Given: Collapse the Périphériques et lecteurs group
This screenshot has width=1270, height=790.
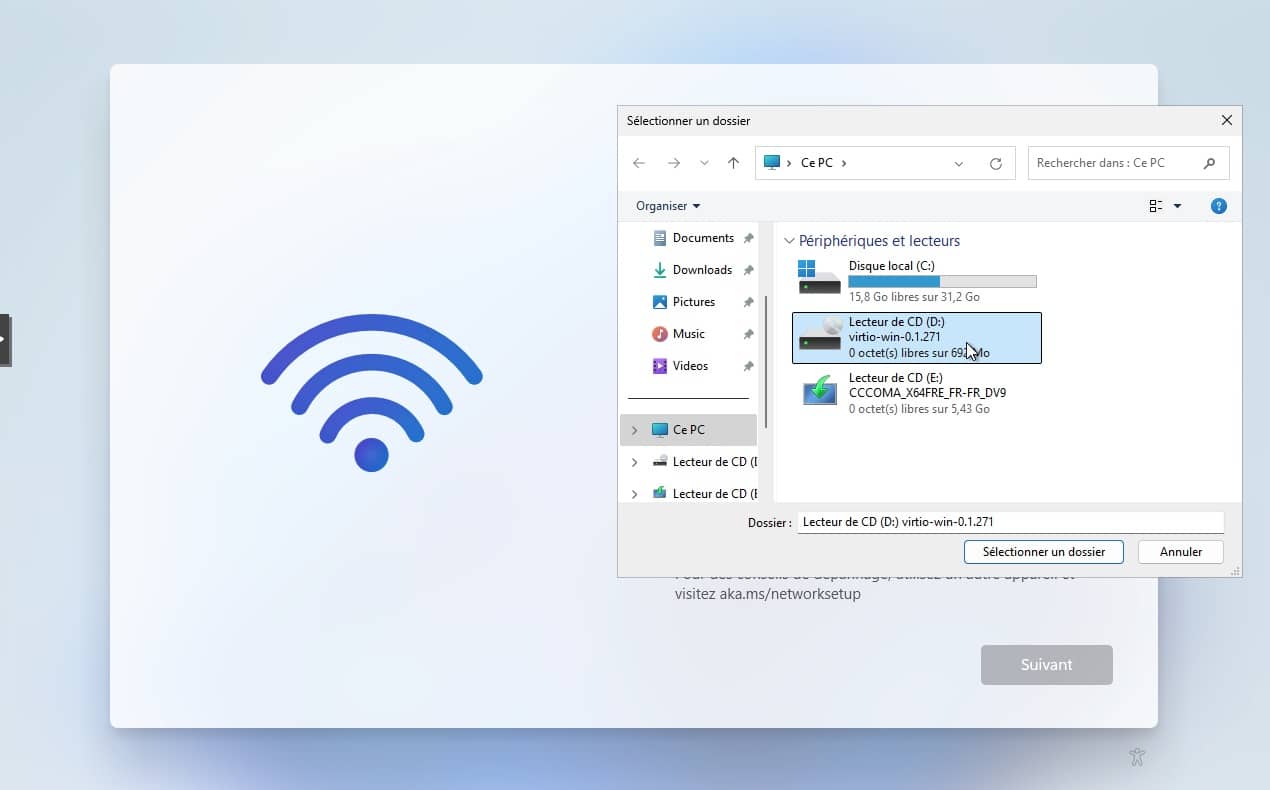Looking at the screenshot, I should coord(789,241).
